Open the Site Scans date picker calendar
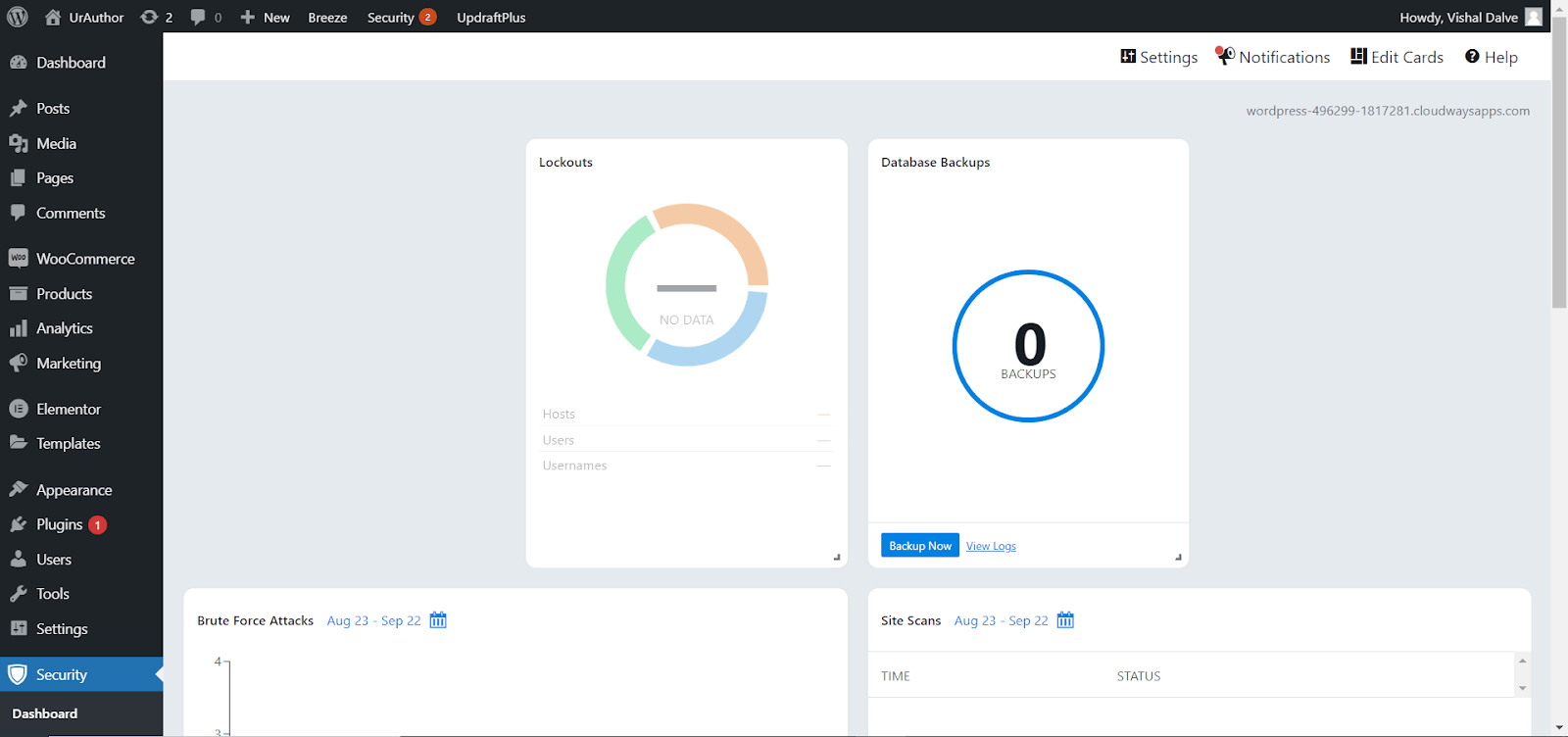The width and height of the screenshot is (1568, 737). [1065, 620]
